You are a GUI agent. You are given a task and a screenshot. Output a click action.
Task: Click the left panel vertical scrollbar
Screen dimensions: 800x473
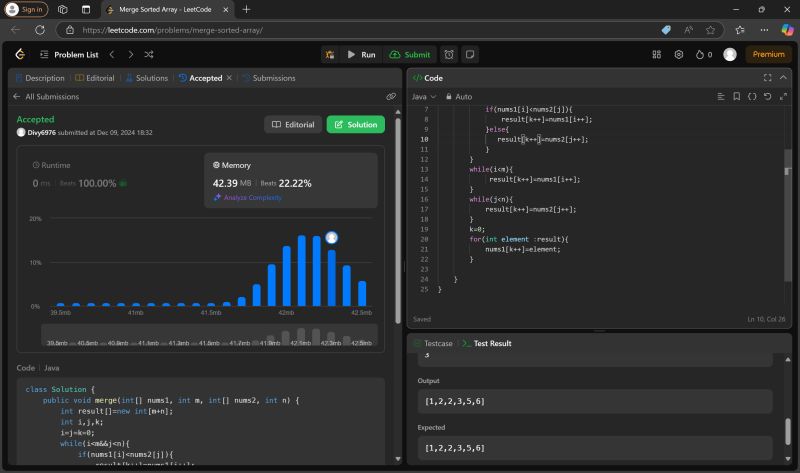pyautogui.click(x=398, y=219)
